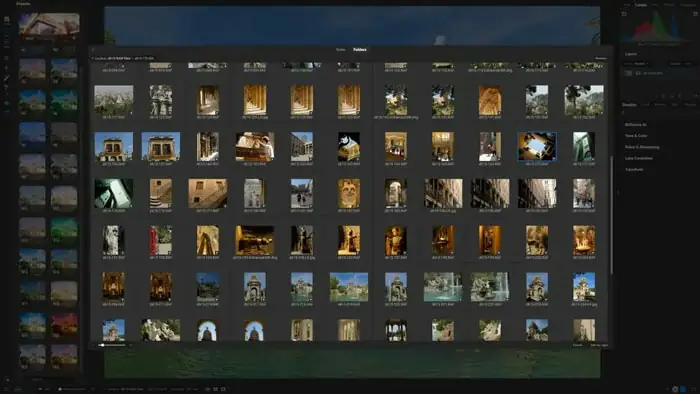Select the white sculpture in foliage thumbnail
Viewport: 700px width, 394px height.
161,330
